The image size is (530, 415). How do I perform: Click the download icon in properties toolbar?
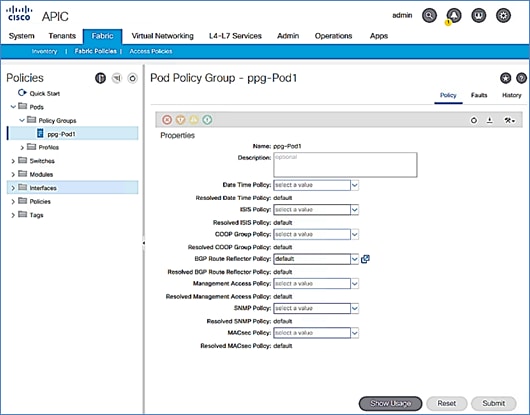click(x=489, y=120)
